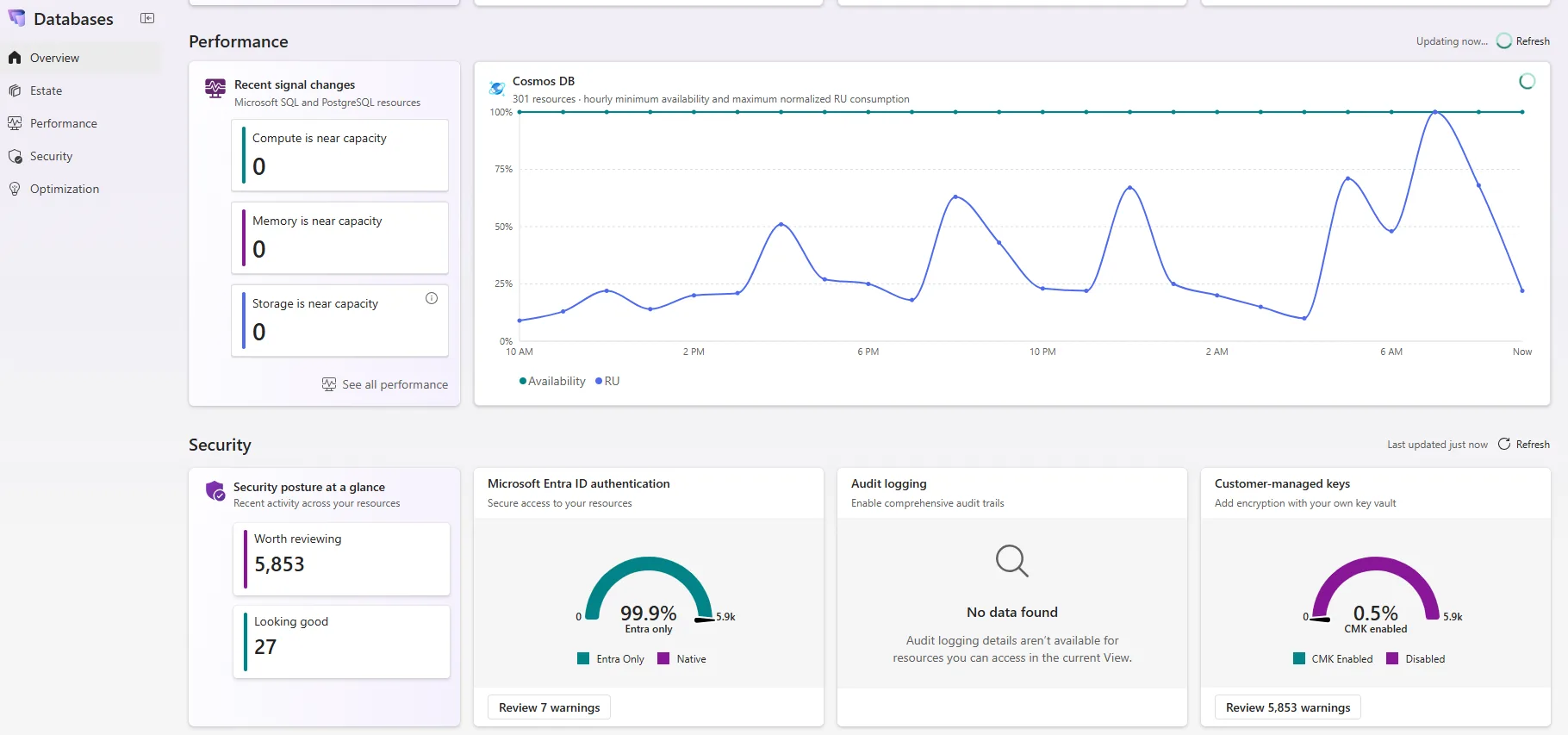Open Security from the sidebar
Image resolution: width=1568 pixels, height=735 pixels.
[x=81, y=156]
